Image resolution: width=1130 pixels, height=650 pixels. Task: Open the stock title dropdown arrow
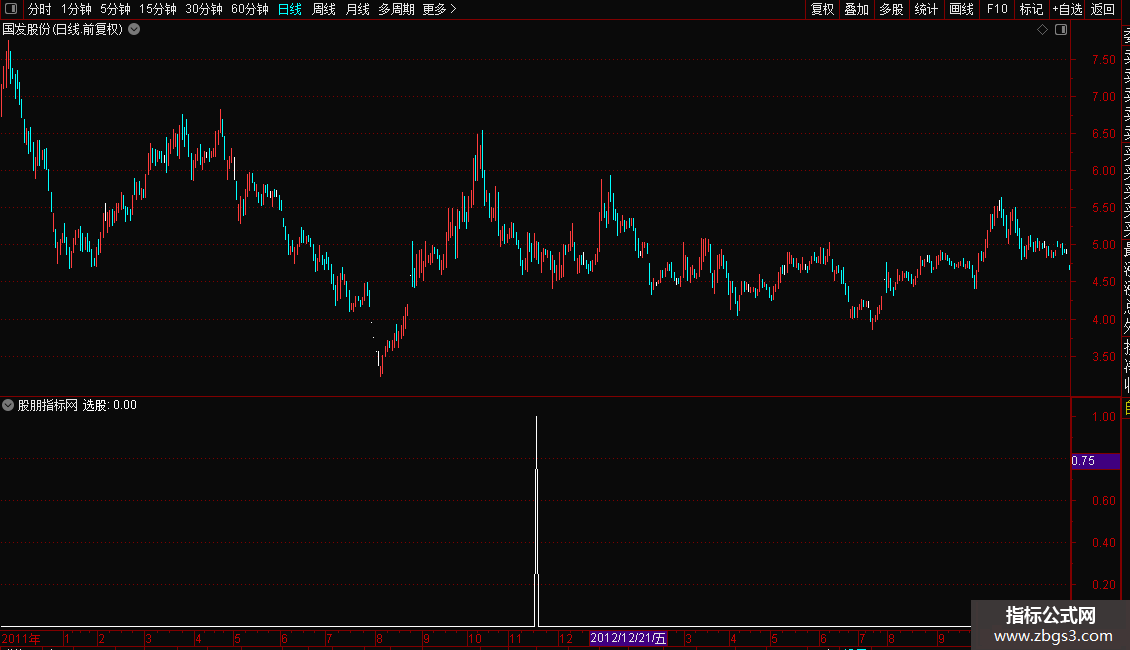click(134, 30)
